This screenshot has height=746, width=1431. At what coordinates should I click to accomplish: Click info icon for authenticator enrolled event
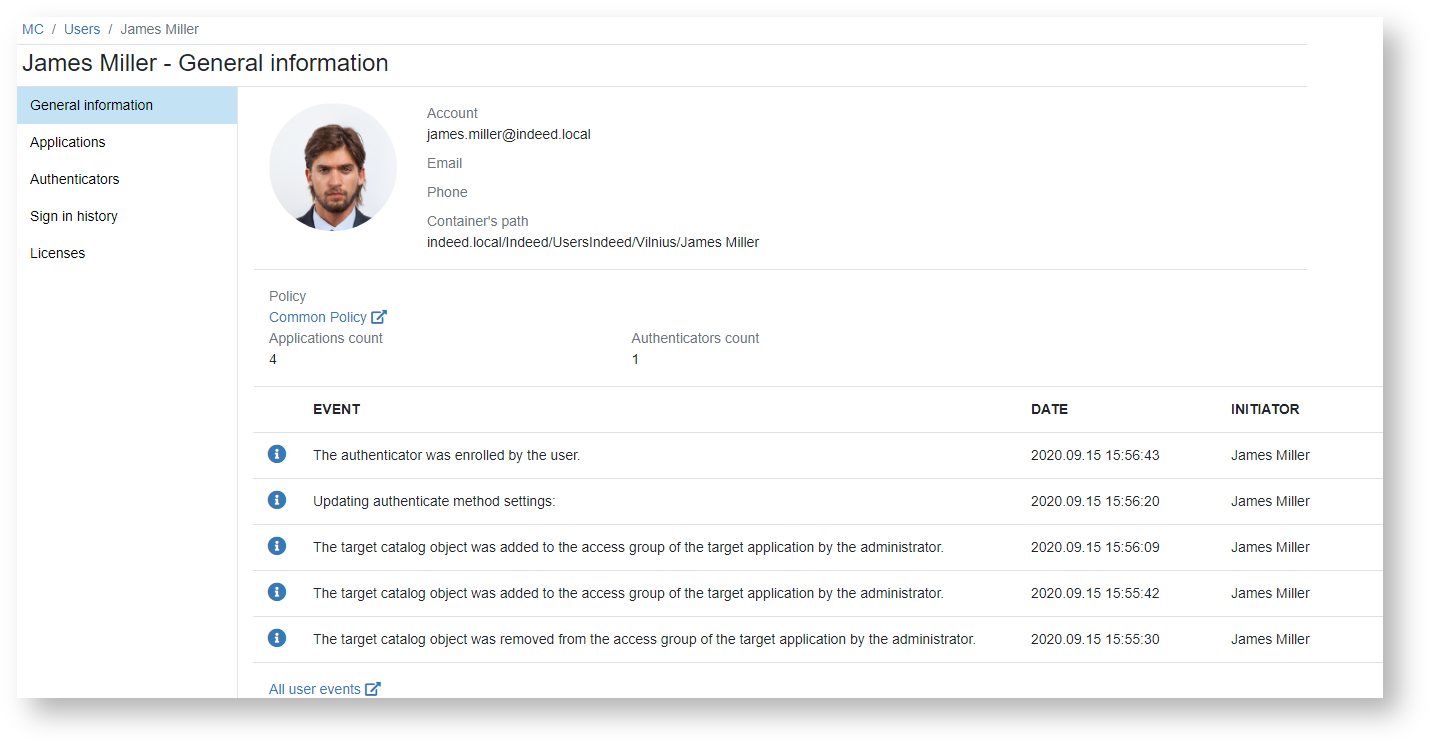[277, 454]
